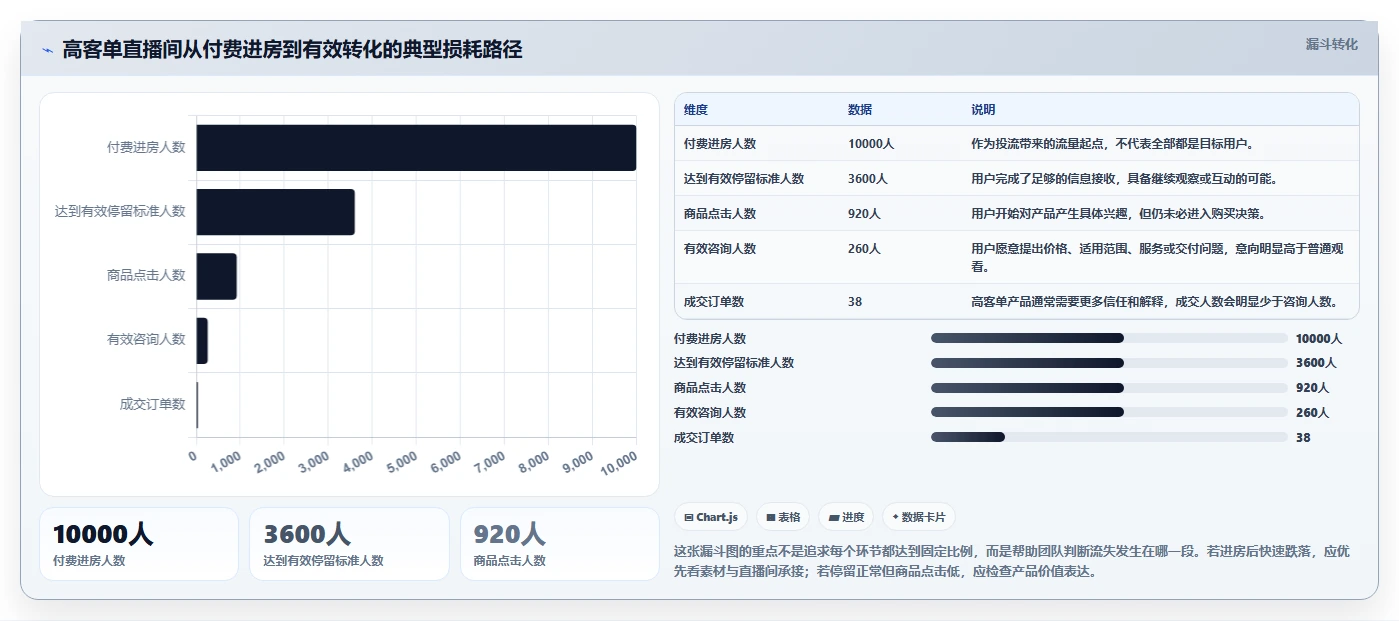
Task: Click the lightning icon before the page title
Action: pos(48,50)
